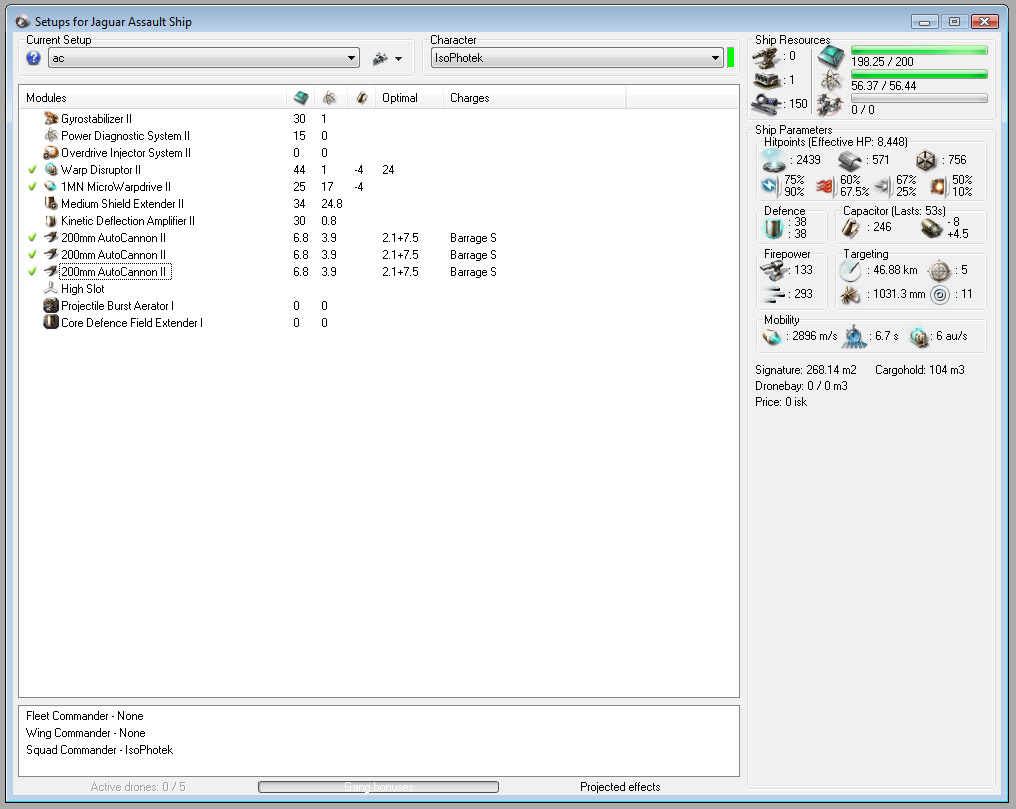Click the CPU column header icon

click(301, 98)
